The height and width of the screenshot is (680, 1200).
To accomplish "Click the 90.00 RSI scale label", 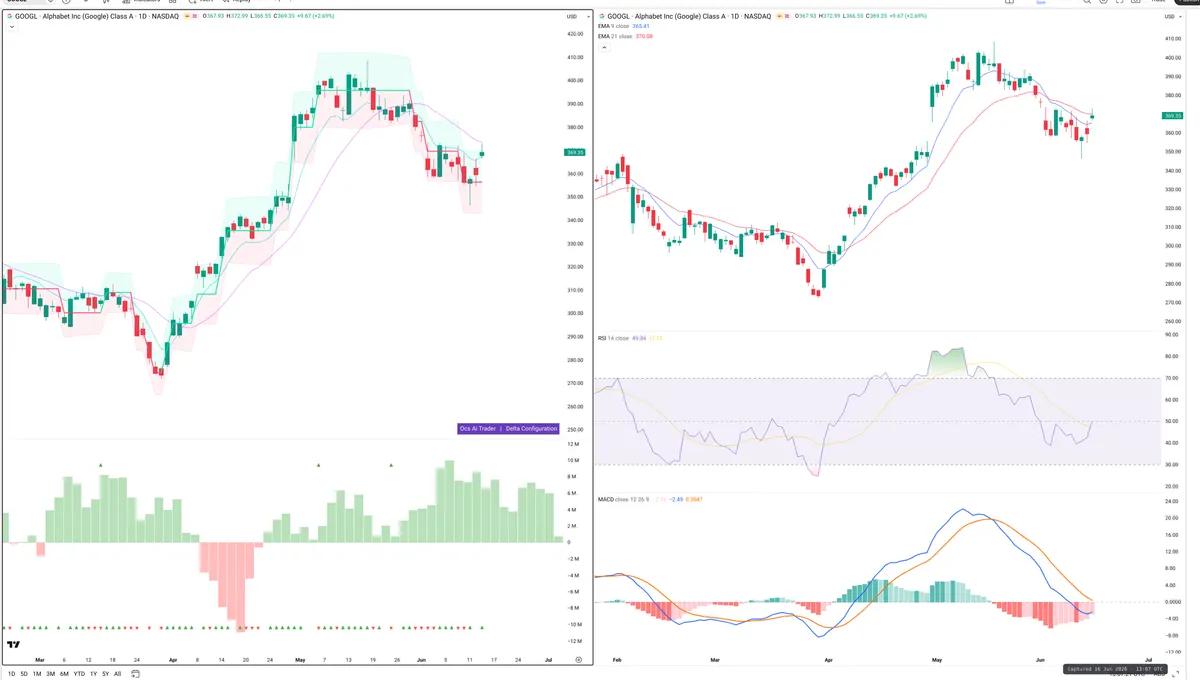I will [x=1171, y=336].
